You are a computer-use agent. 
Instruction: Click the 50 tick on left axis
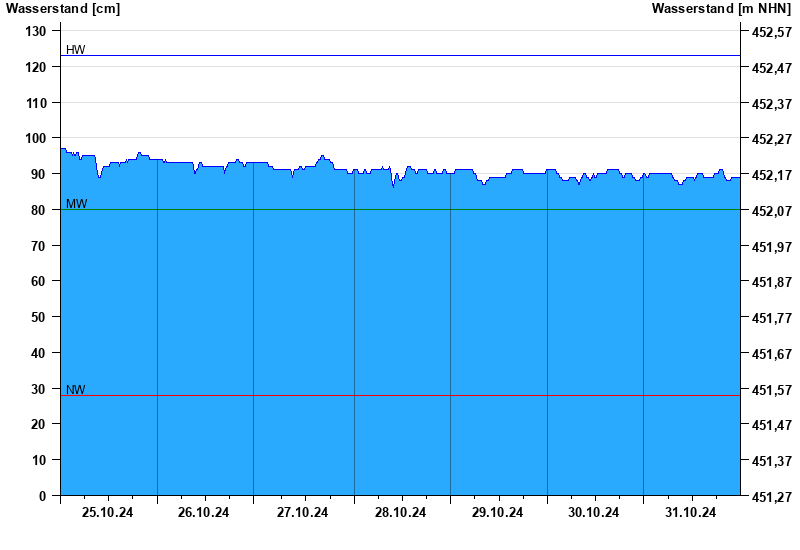(x=39, y=317)
